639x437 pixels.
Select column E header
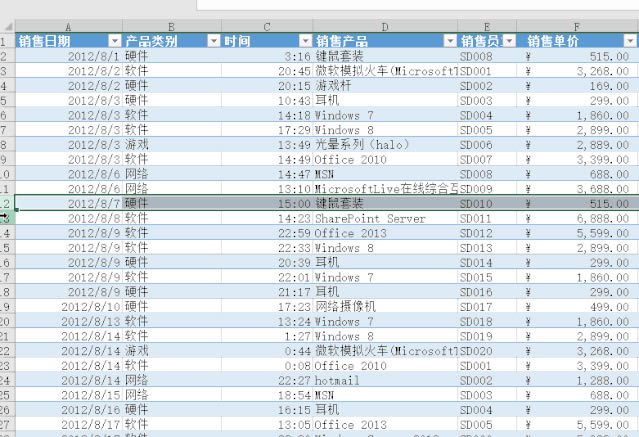click(487, 27)
